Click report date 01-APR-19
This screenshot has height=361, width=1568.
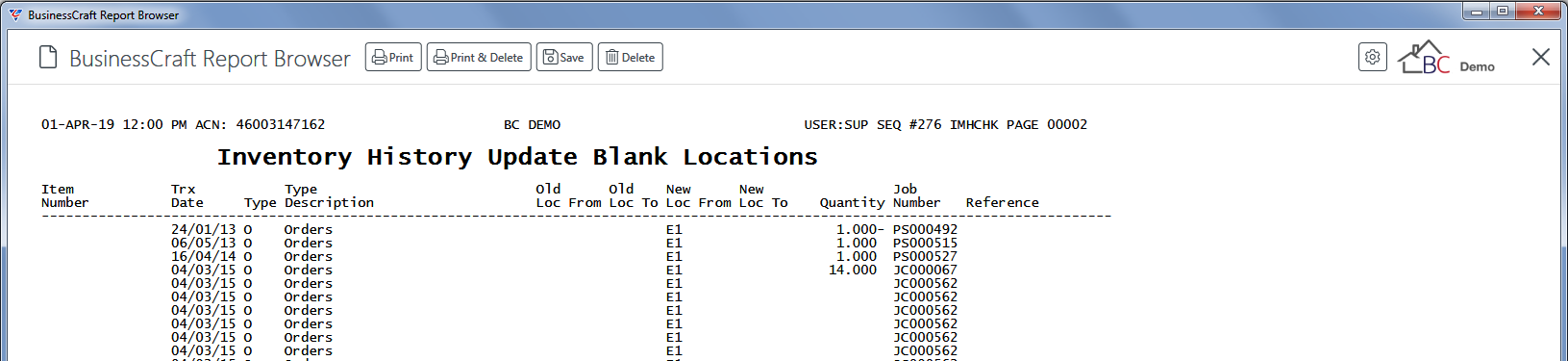[x=78, y=125]
